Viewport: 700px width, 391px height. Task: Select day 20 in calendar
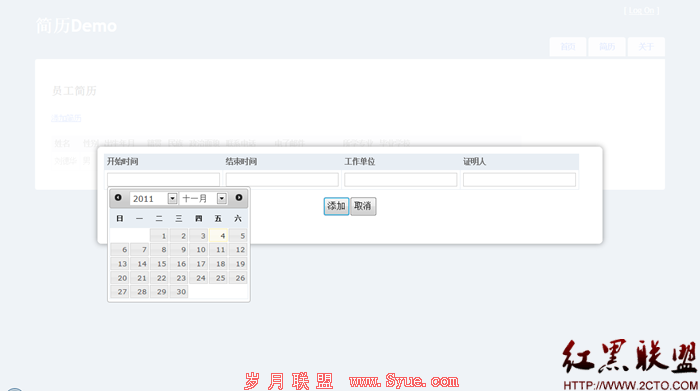point(120,278)
